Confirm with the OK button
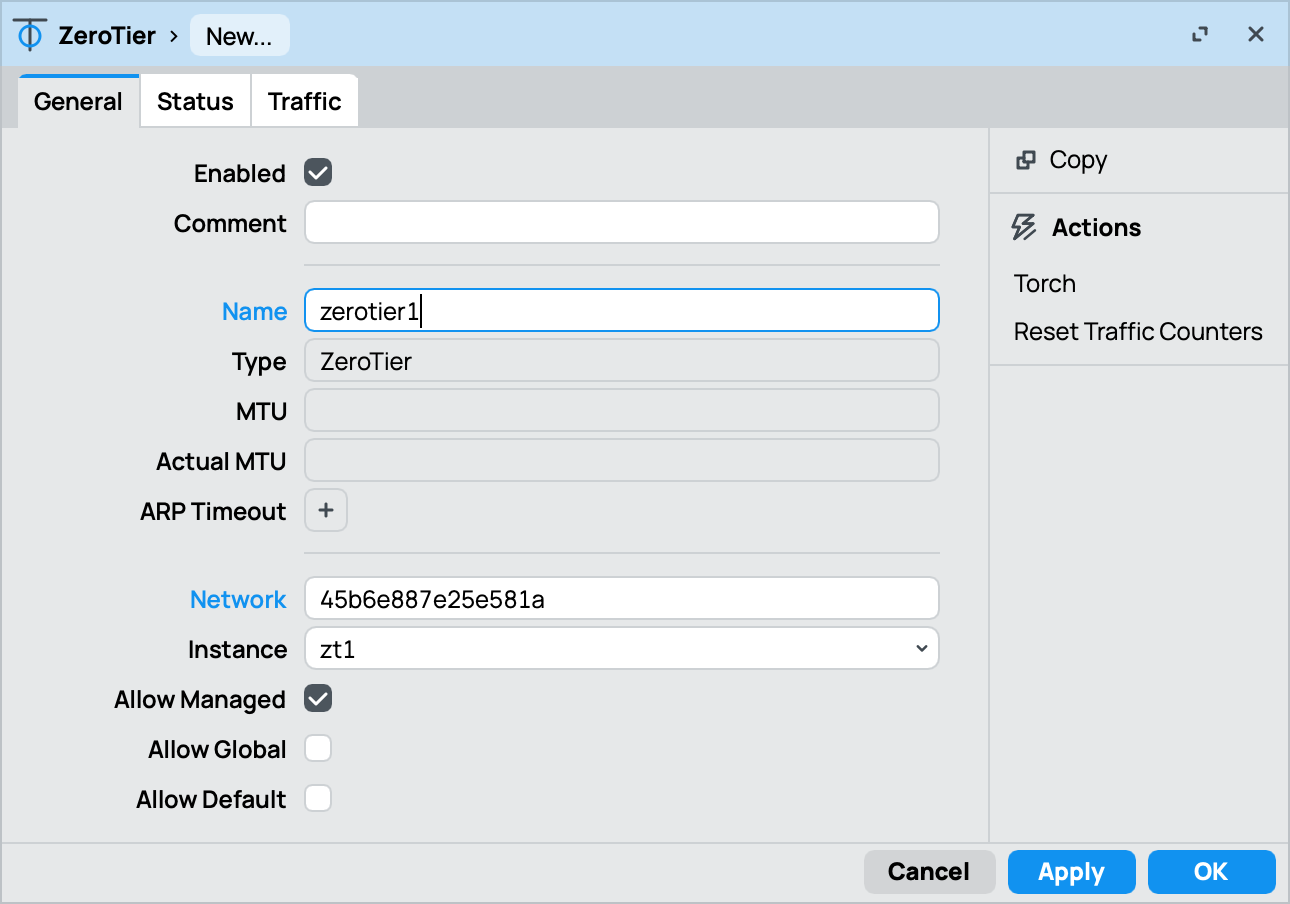The image size is (1290, 904). pos(1211,872)
